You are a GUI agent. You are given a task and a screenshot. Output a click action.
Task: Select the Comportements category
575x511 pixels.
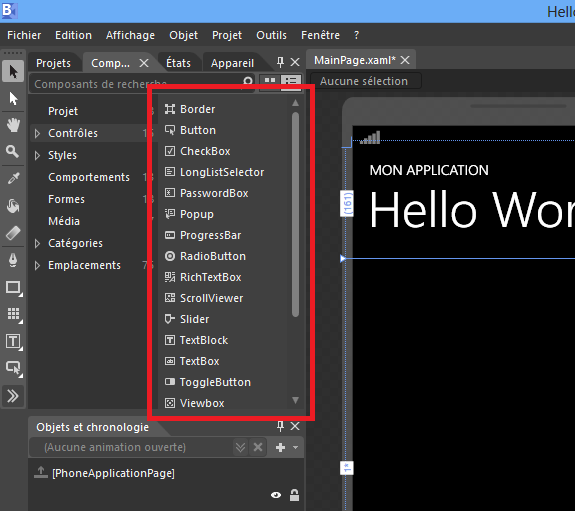89,177
